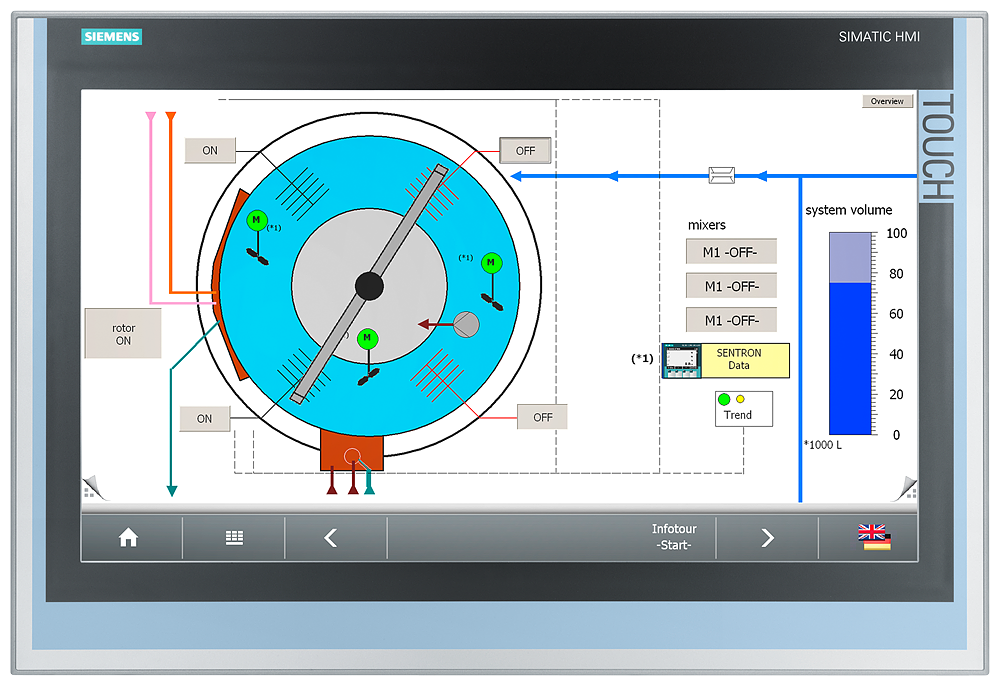Toggle the rotor ON control
1000x686 pixels.
[x=123, y=333]
